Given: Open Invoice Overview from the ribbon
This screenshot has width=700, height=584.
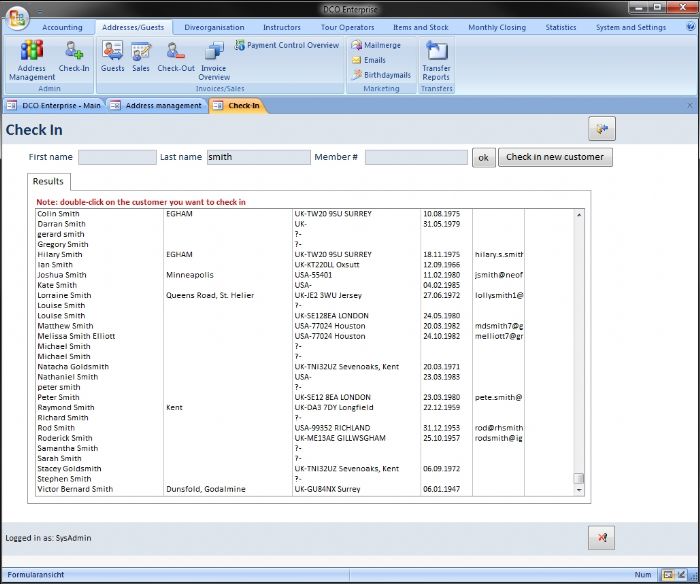Looking at the screenshot, I should pyautogui.click(x=213, y=58).
